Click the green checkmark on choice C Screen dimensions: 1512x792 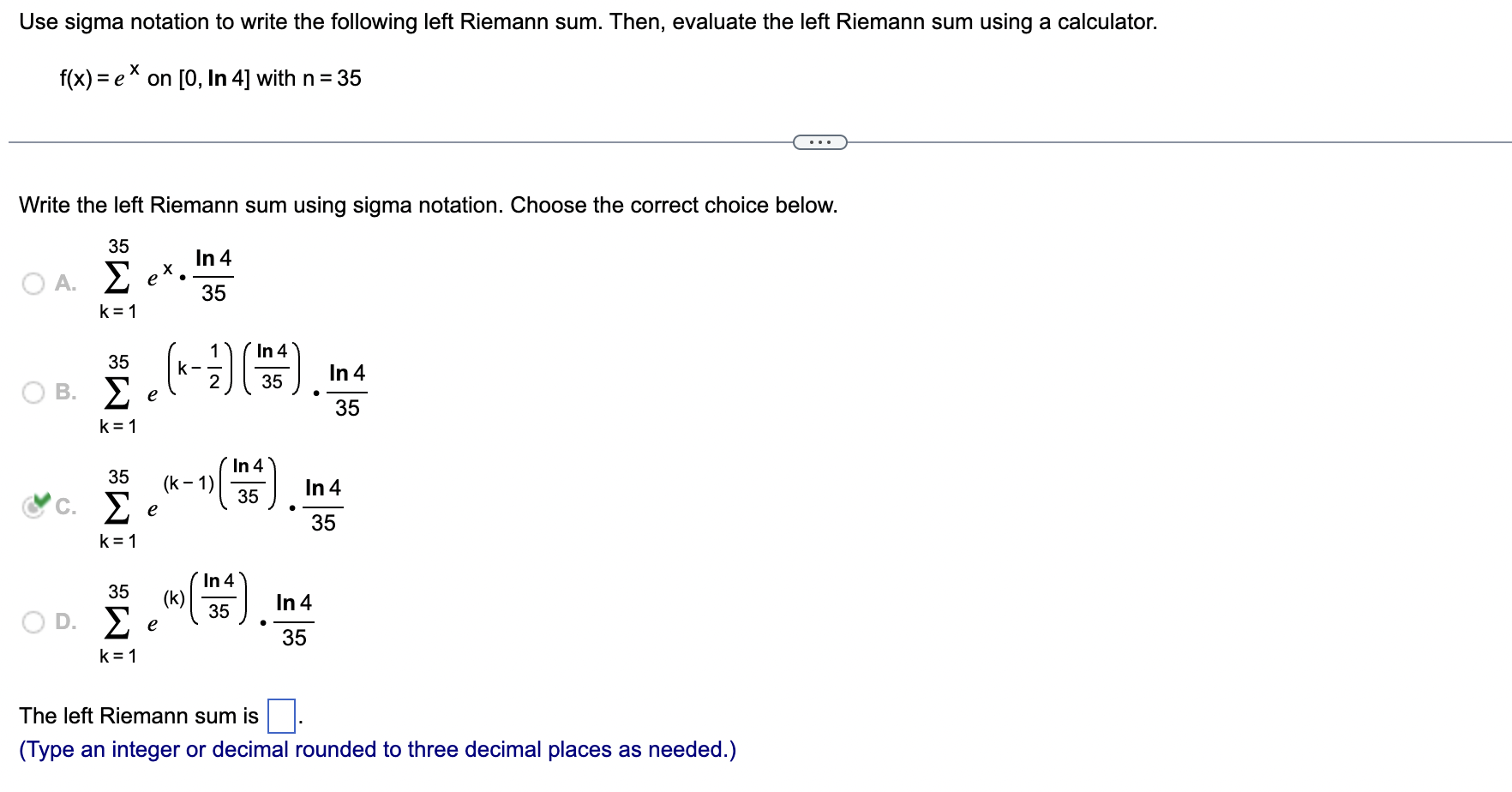point(39,498)
